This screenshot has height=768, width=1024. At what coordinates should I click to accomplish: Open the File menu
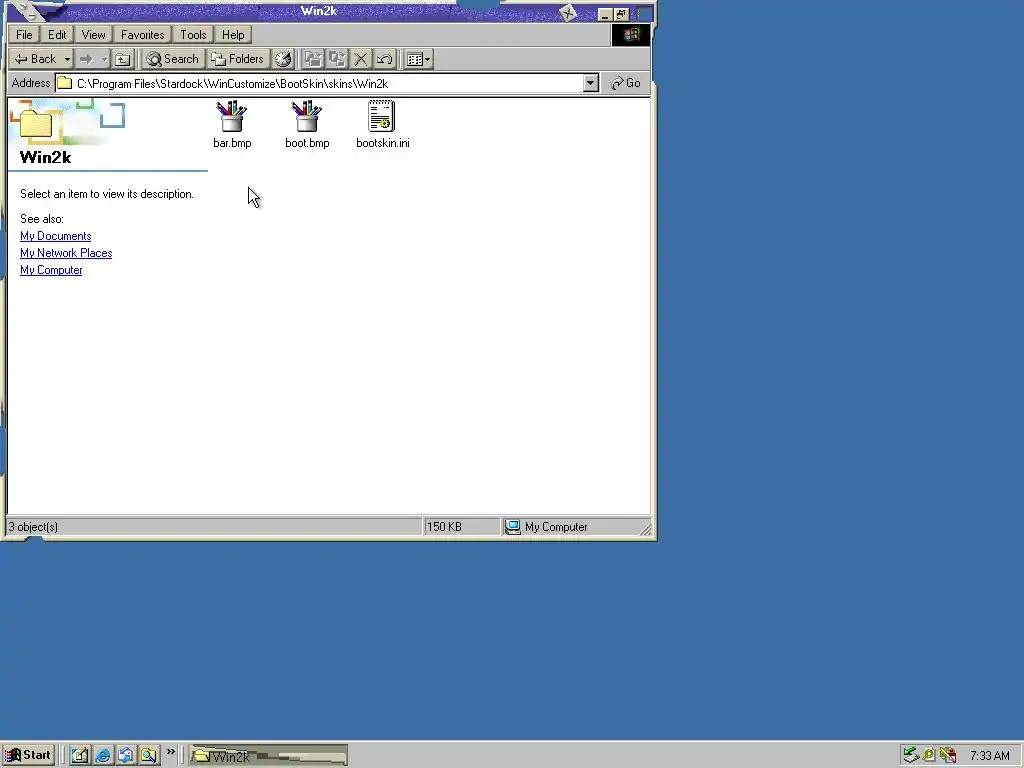pyautogui.click(x=24, y=35)
